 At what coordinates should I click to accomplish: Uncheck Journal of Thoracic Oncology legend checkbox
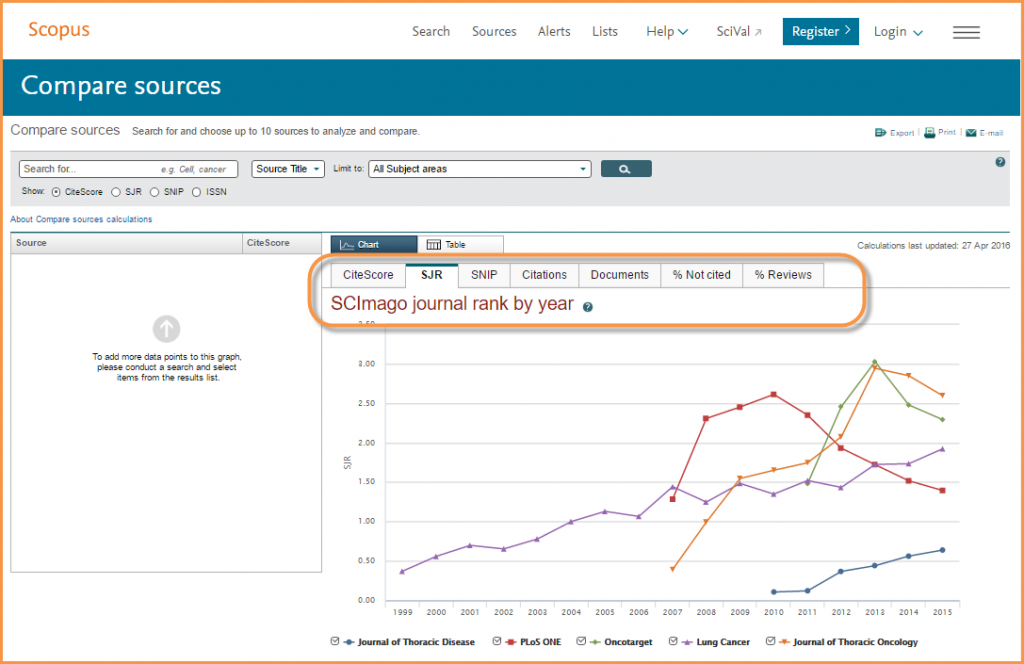coord(771,641)
